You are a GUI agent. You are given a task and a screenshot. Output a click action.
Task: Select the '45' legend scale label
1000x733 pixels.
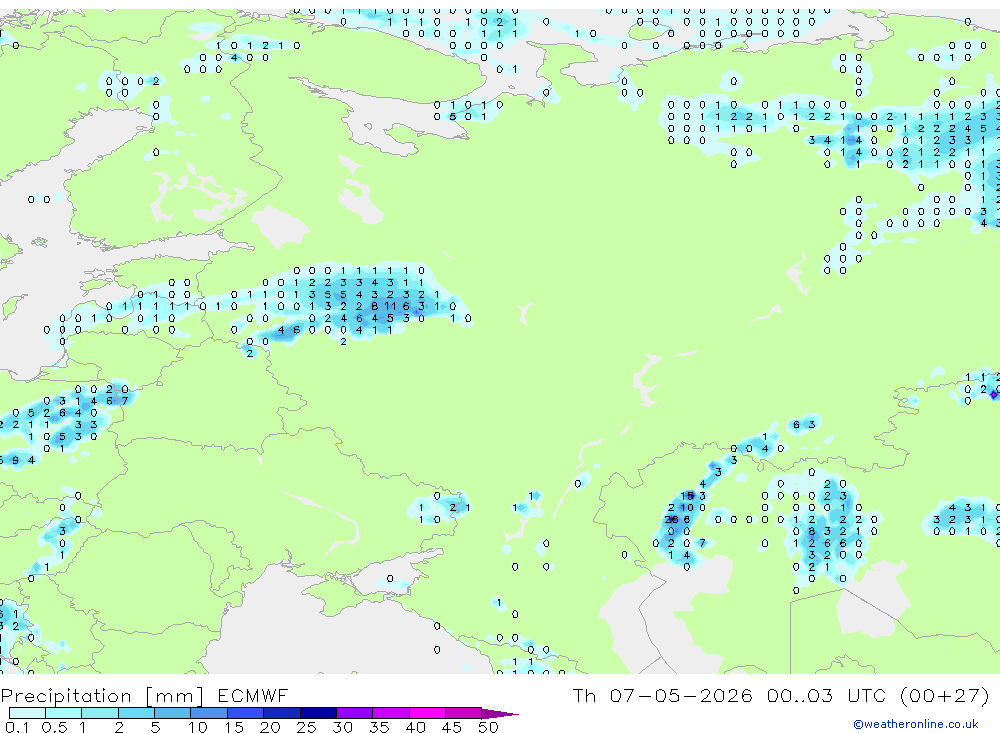point(452,727)
